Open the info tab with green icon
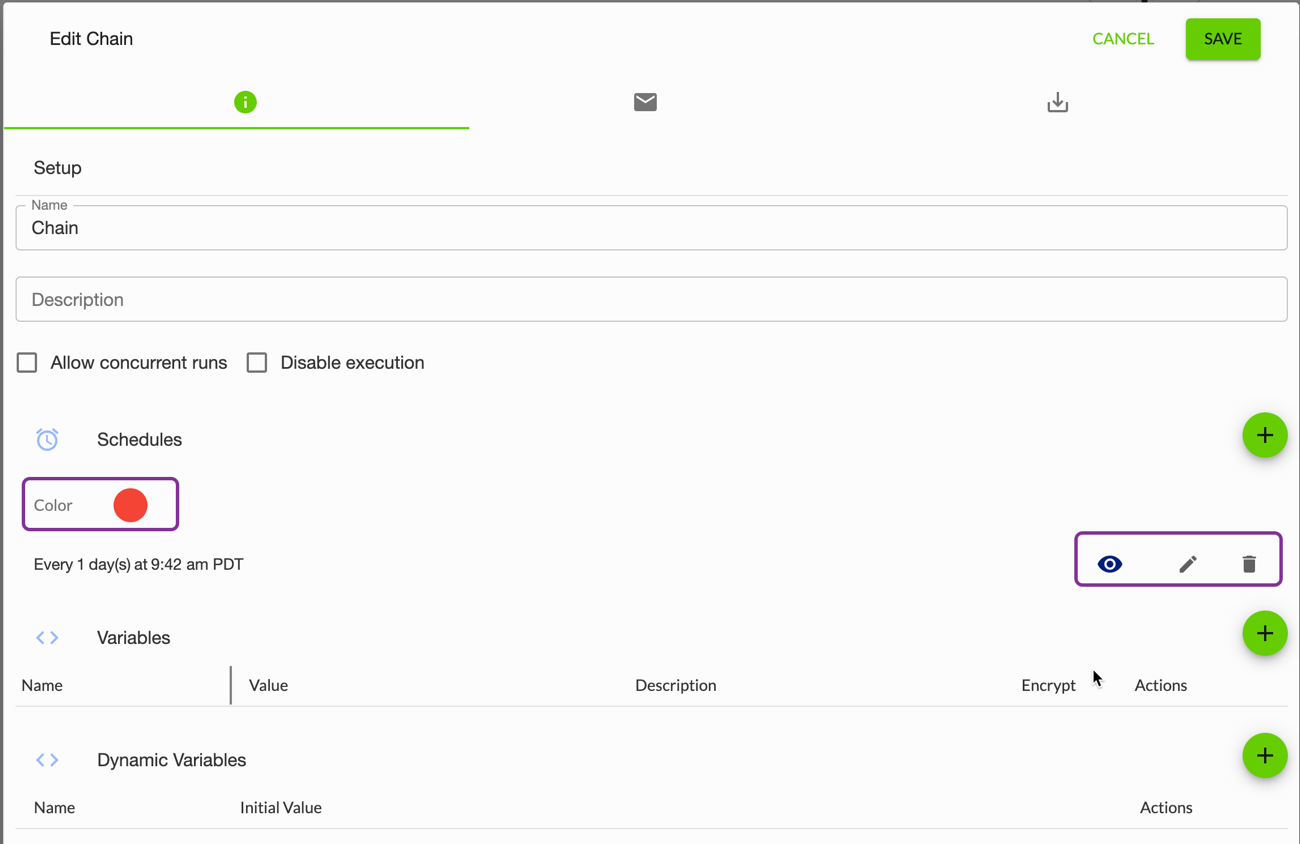This screenshot has height=844, width=1300. click(245, 102)
